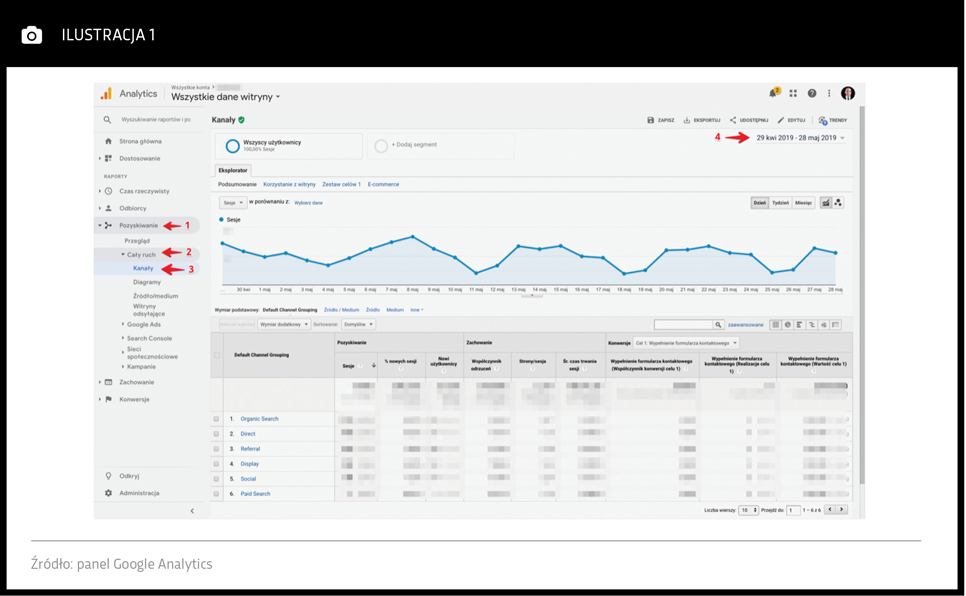Click the table search input field
Viewport: 966px width, 596px height.
[x=683, y=325]
